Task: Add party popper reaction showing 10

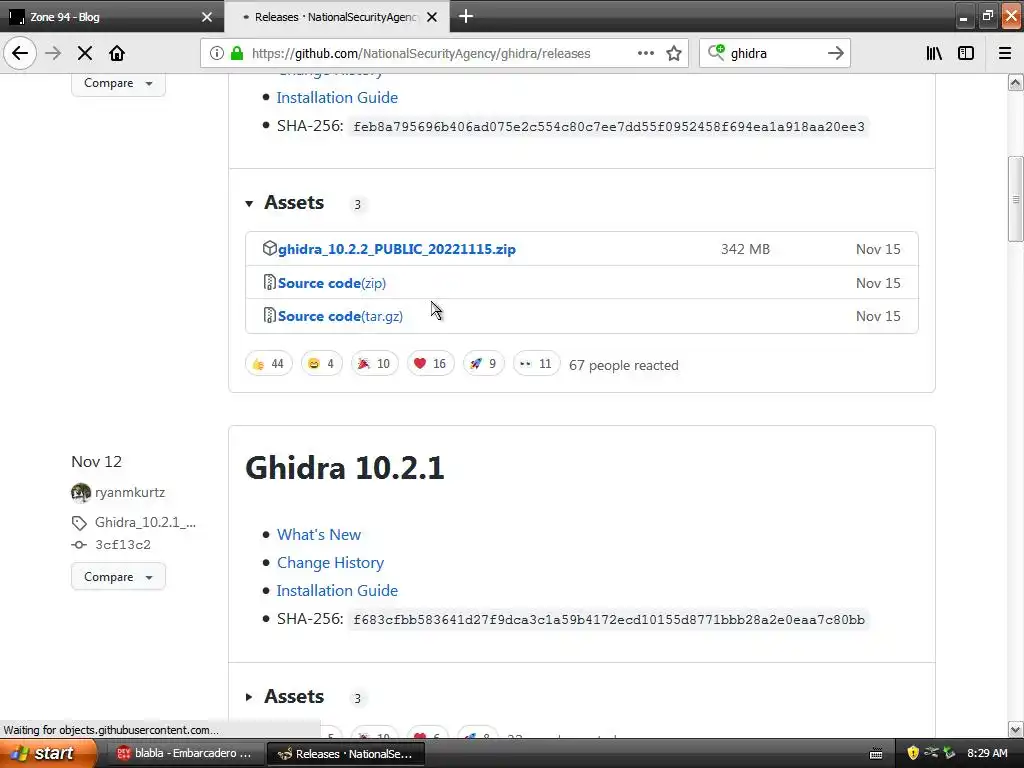Action: 374,364
